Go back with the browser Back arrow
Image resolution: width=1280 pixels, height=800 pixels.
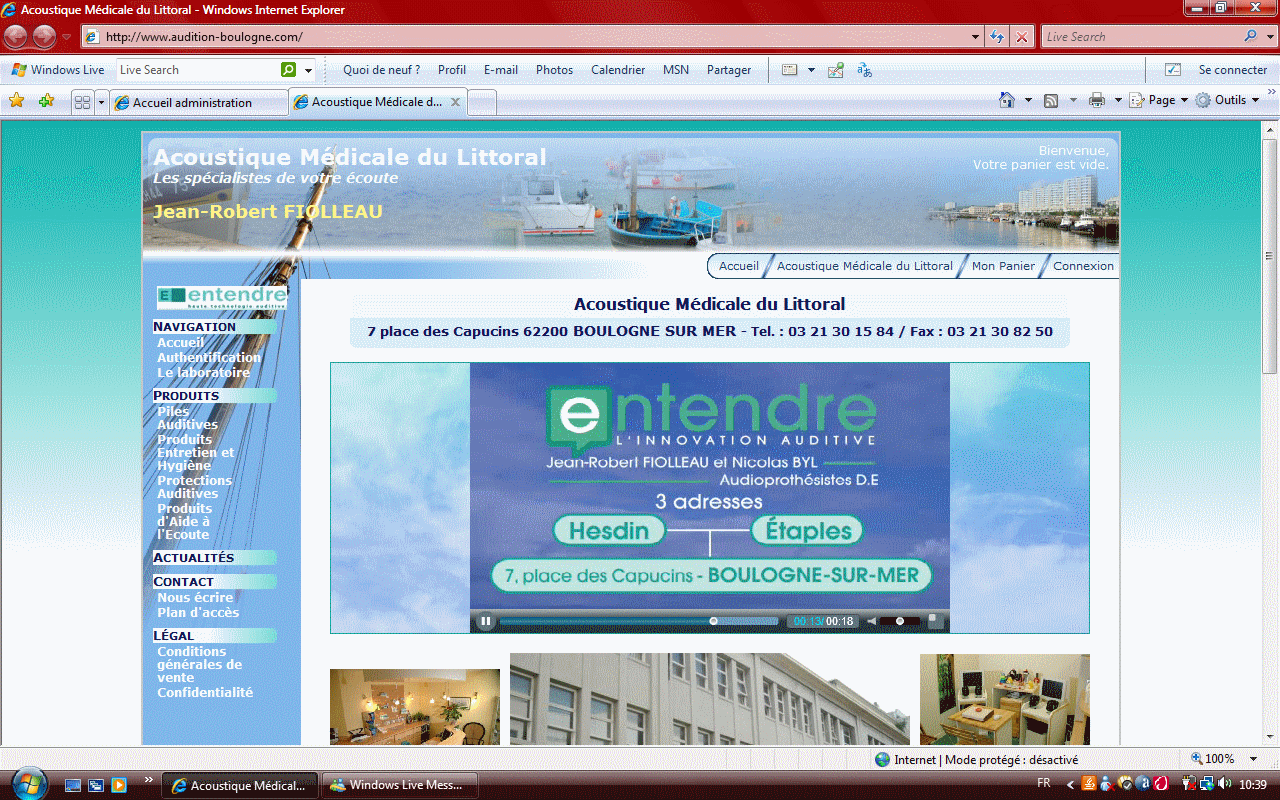click(15, 37)
